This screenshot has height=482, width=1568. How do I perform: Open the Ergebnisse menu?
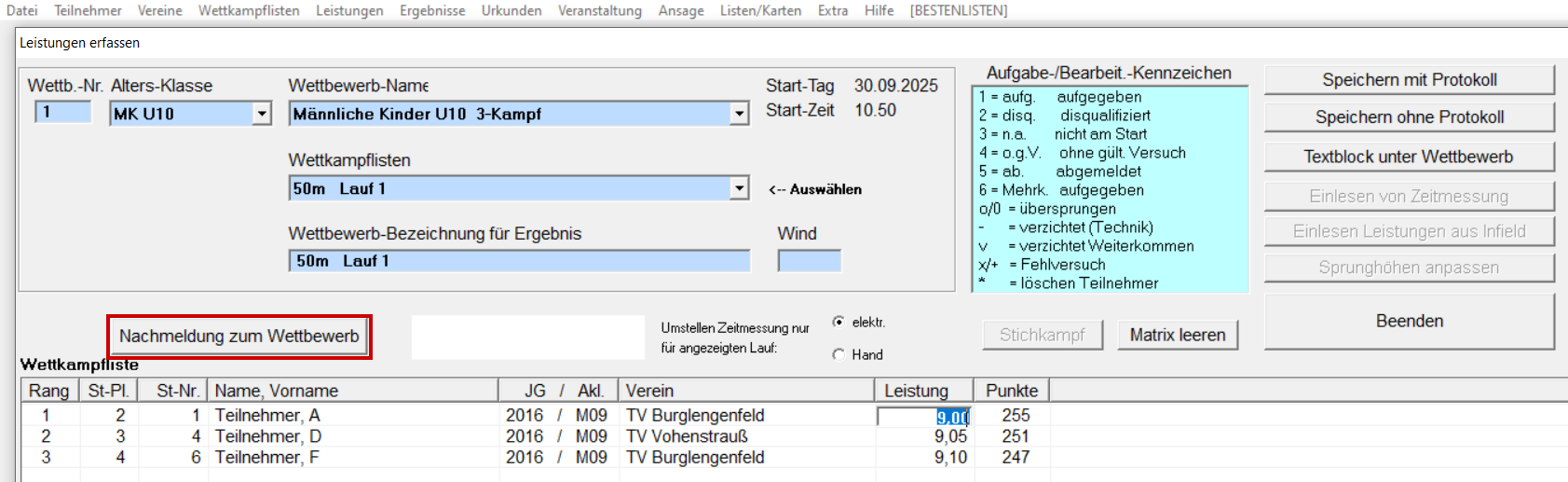pos(432,10)
